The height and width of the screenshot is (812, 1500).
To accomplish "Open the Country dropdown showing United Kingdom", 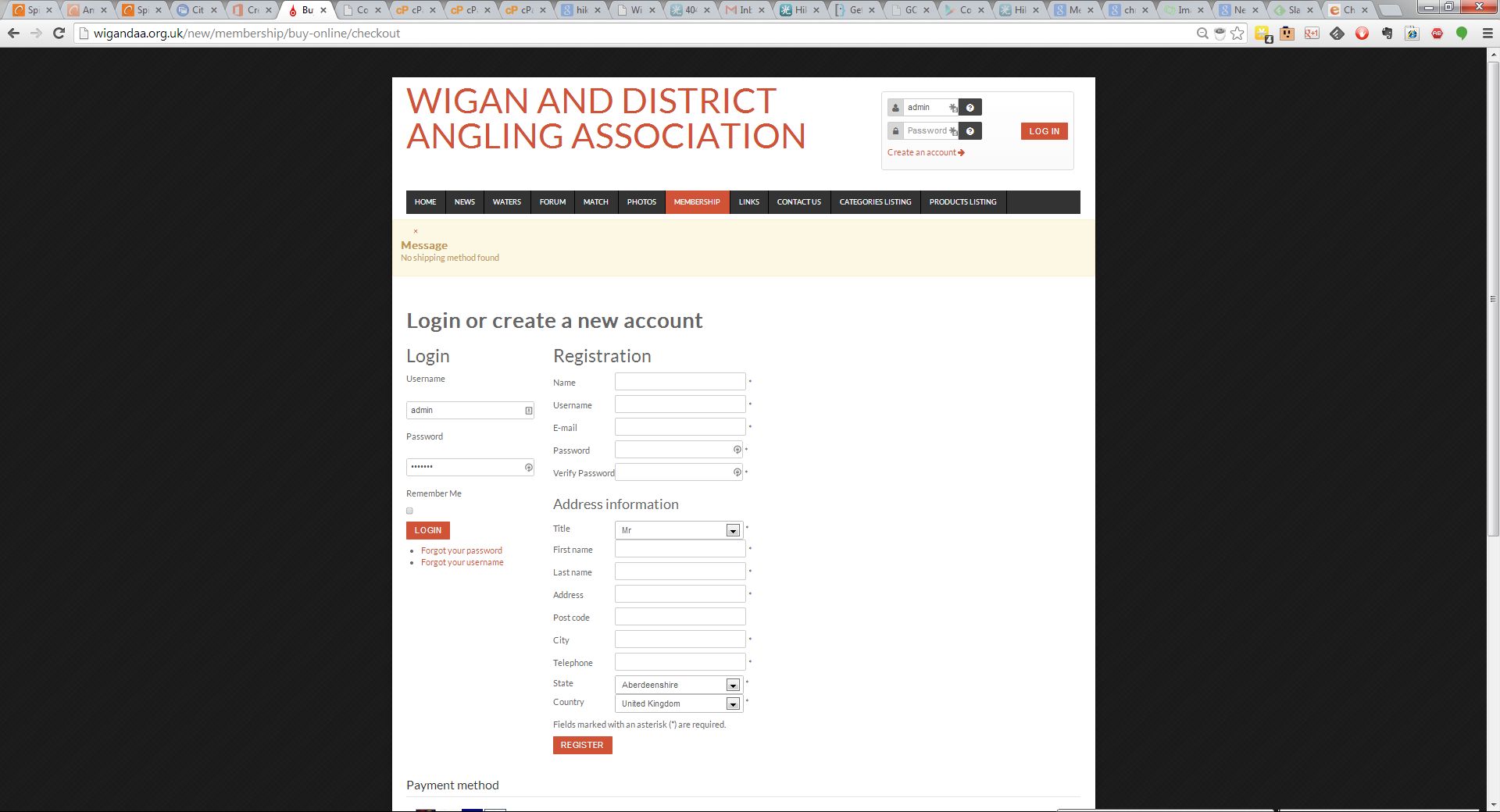I will click(679, 703).
